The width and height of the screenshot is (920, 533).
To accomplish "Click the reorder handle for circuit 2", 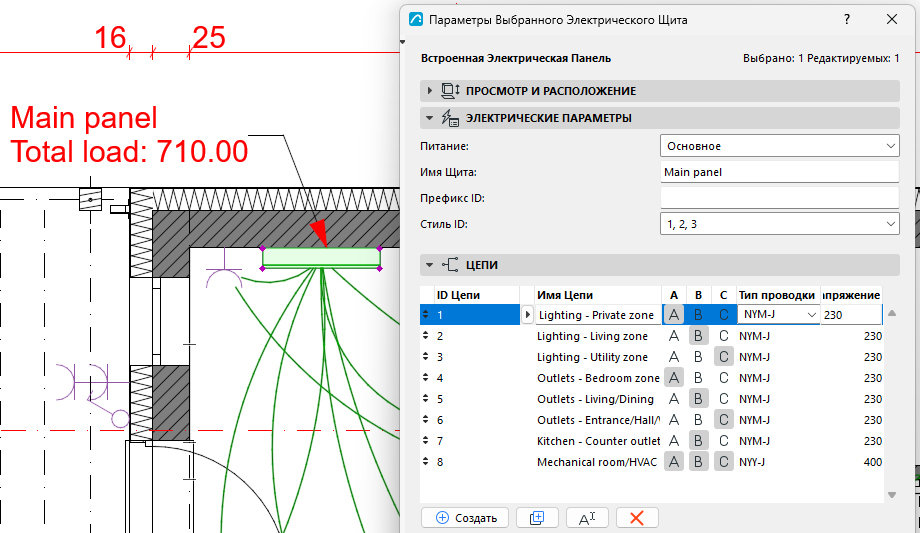I will click(425, 336).
